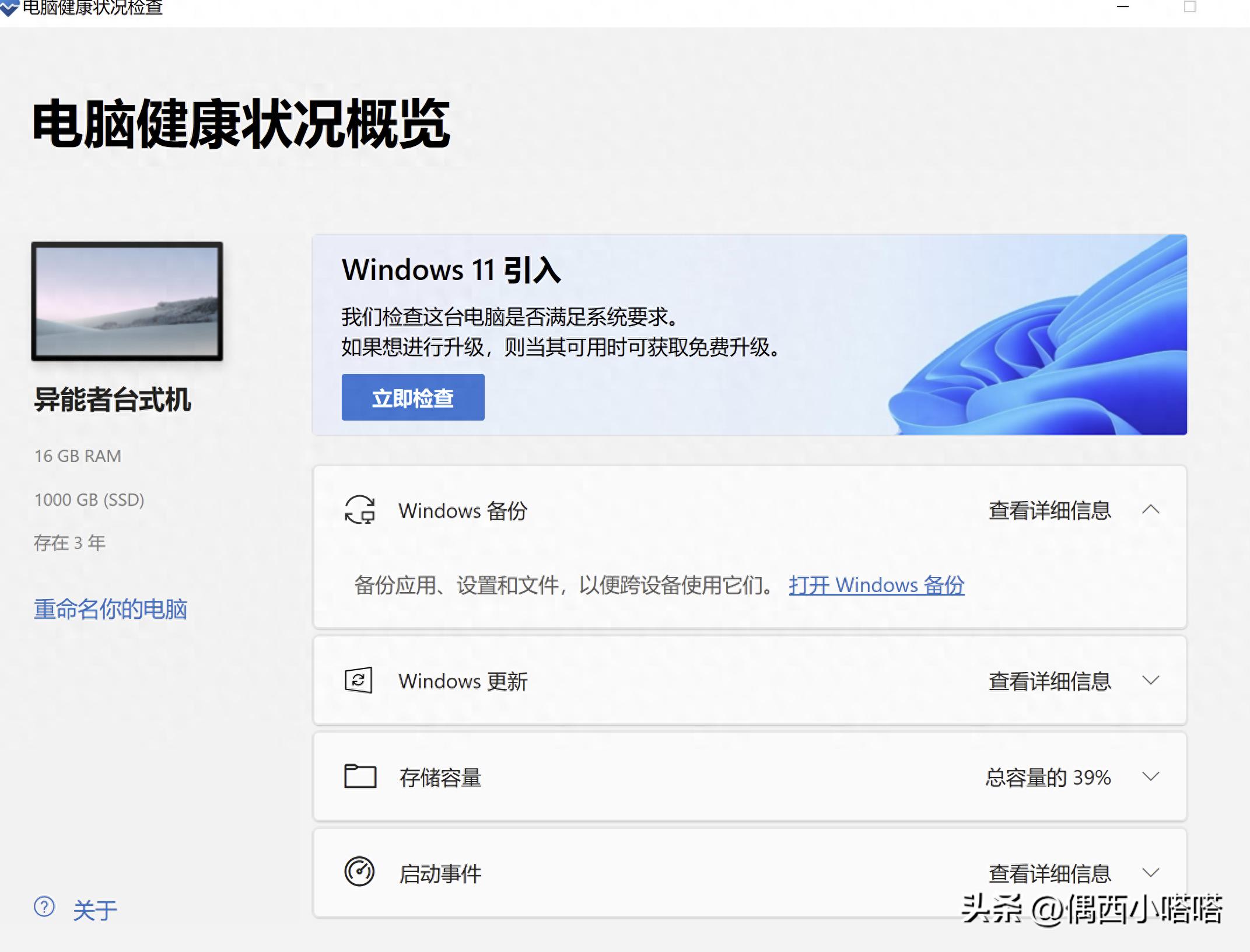Viewport: 1250px width, 952px height.
Task: Click the 启动事件 gauge icon
Action: (x=359, y=872)
